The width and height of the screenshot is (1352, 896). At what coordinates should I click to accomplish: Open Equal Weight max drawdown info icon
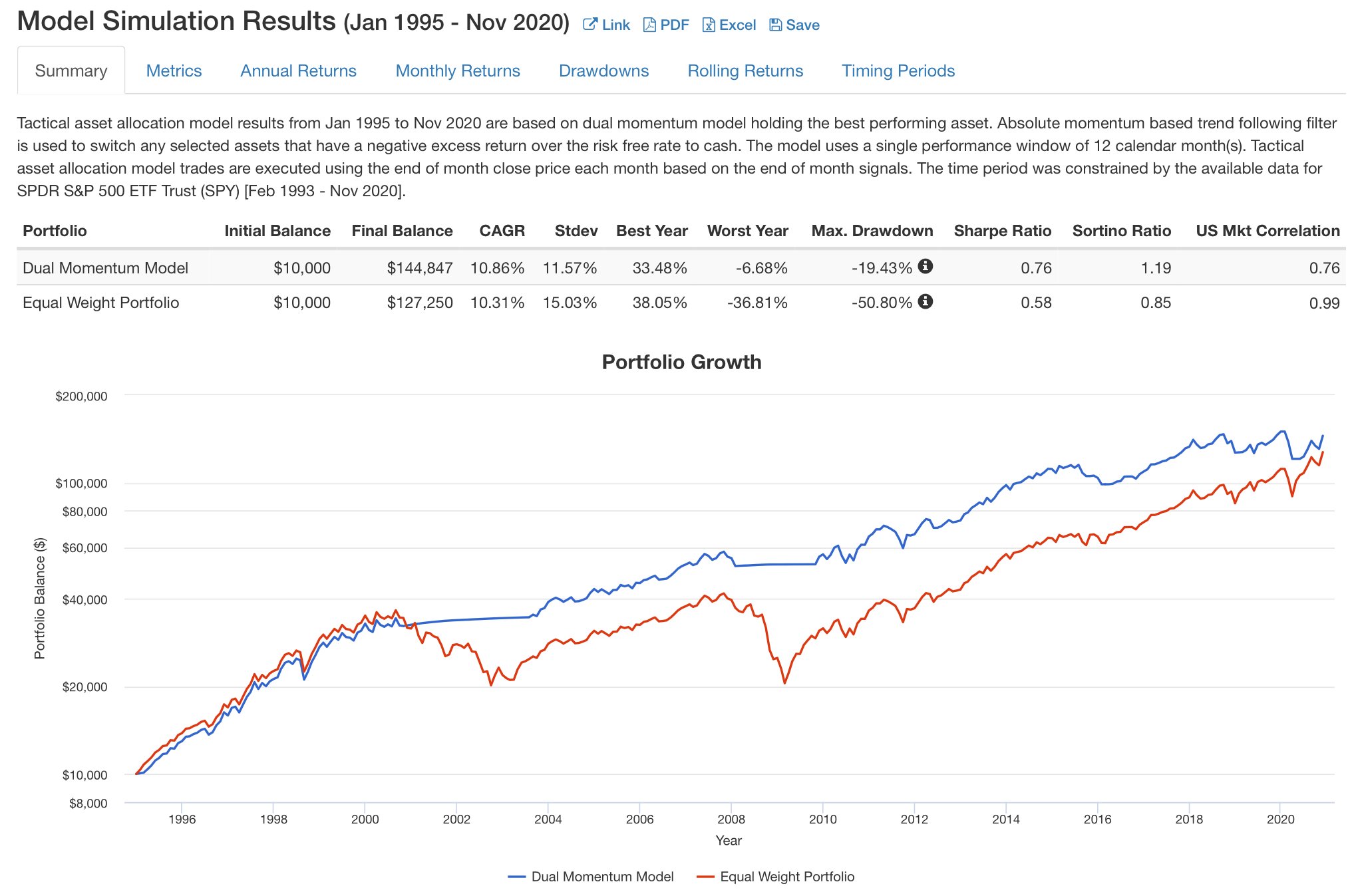pyautogui.click(x=925, y=301)
